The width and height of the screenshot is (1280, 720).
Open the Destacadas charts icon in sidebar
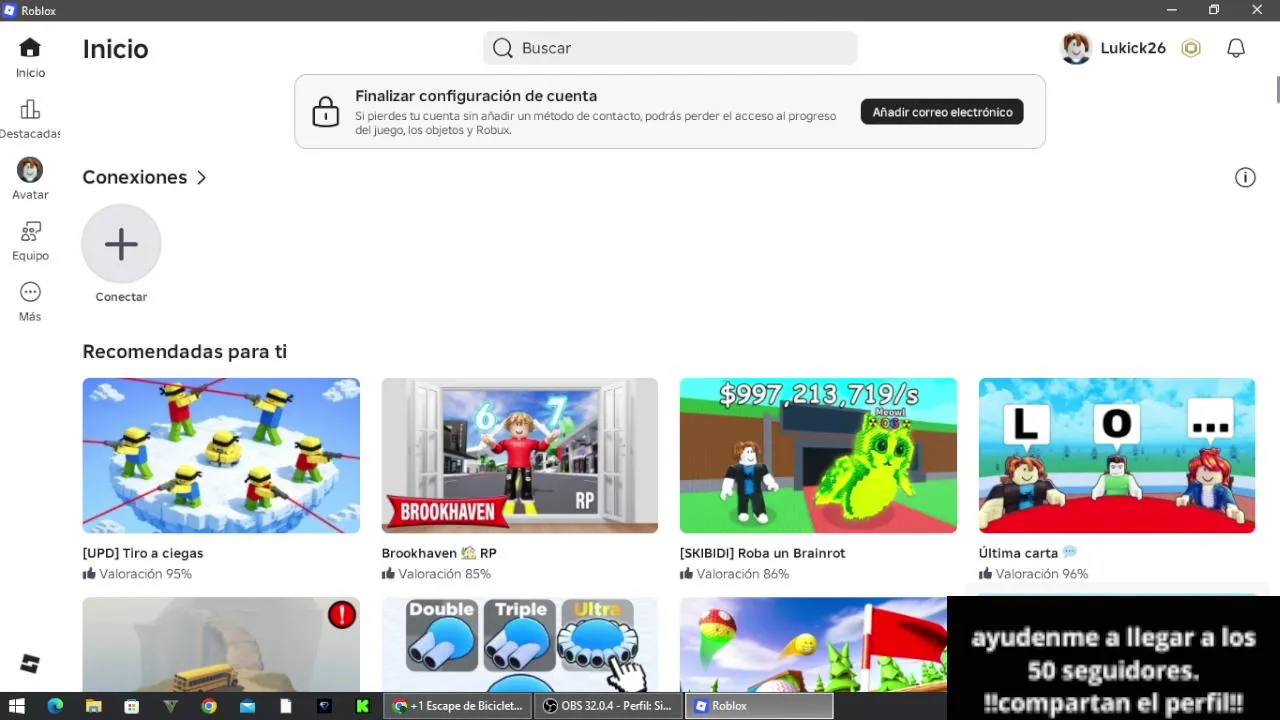(30, 109)
